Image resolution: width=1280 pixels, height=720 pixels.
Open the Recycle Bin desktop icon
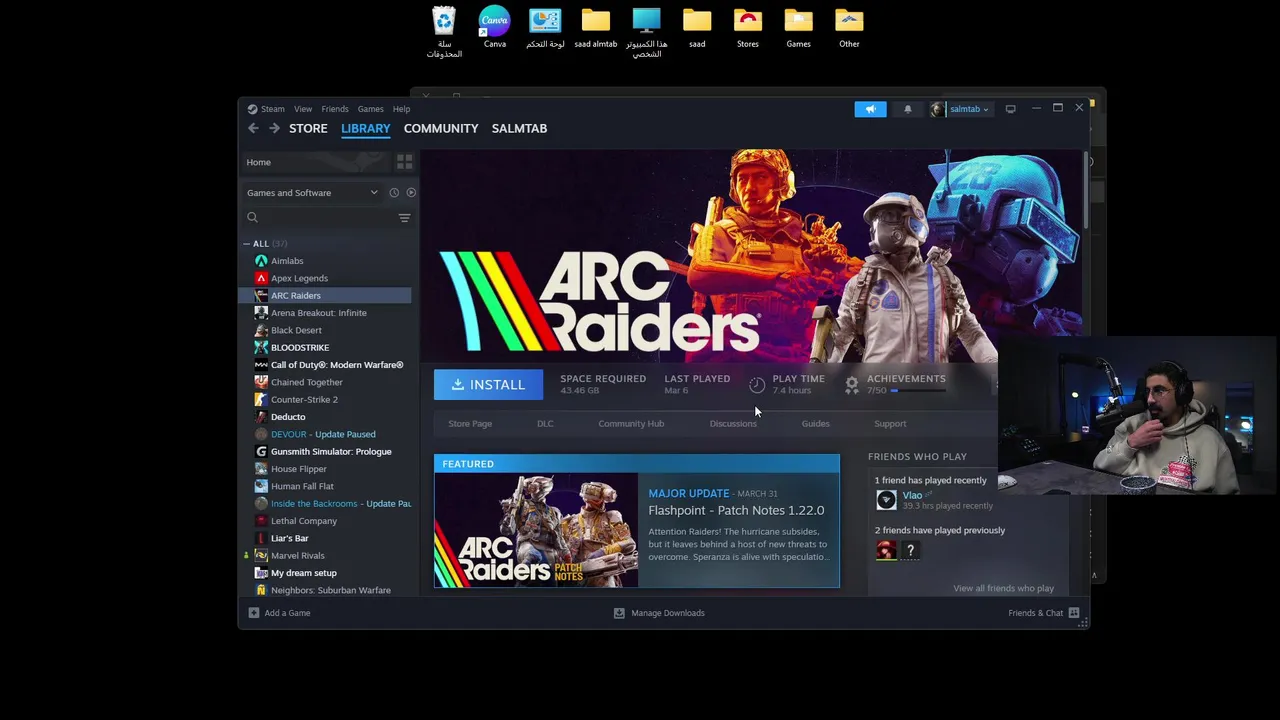click(x=444, y=32)
